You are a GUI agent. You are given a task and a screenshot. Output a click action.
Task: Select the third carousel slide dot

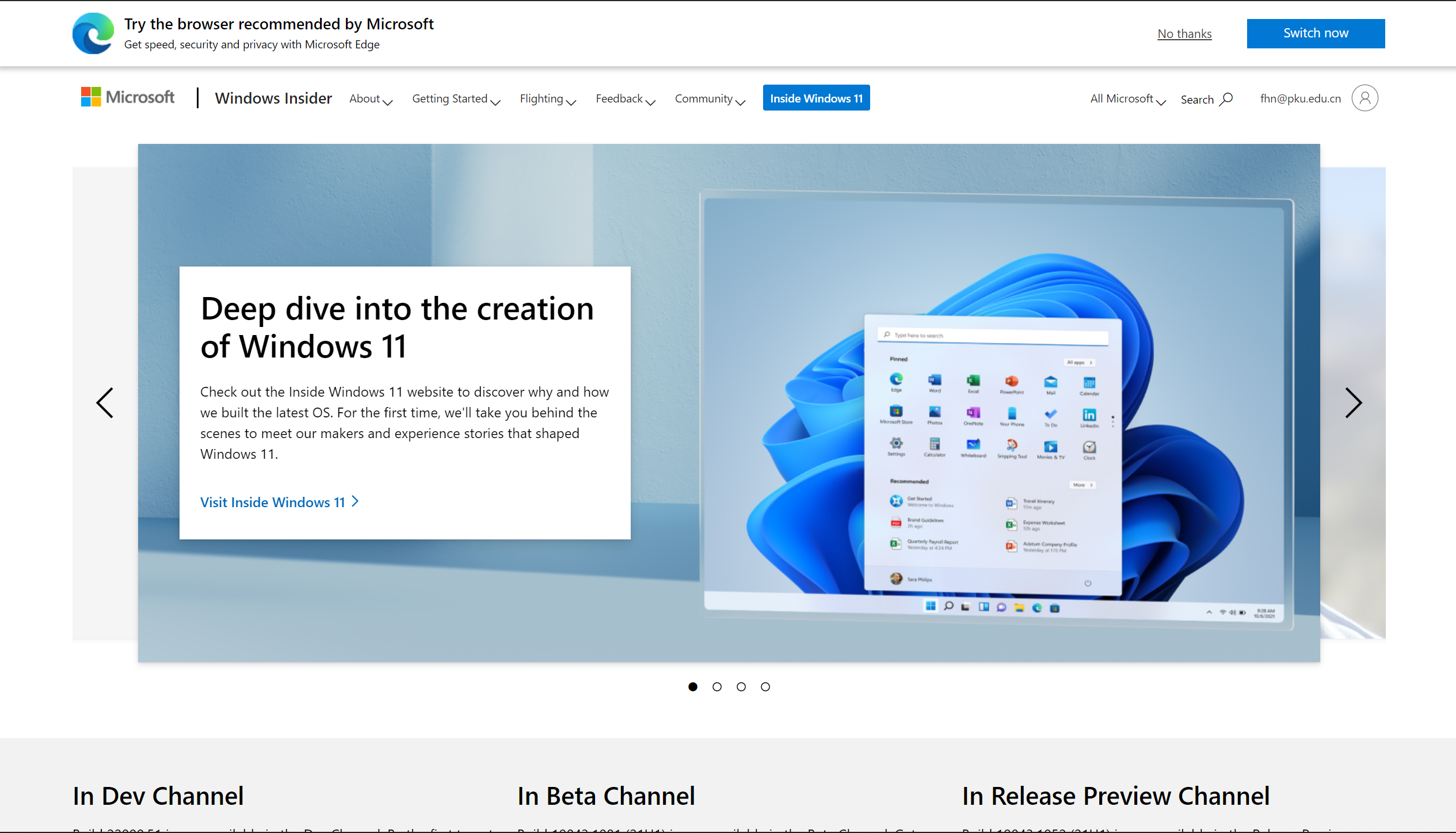coord(741,687)
